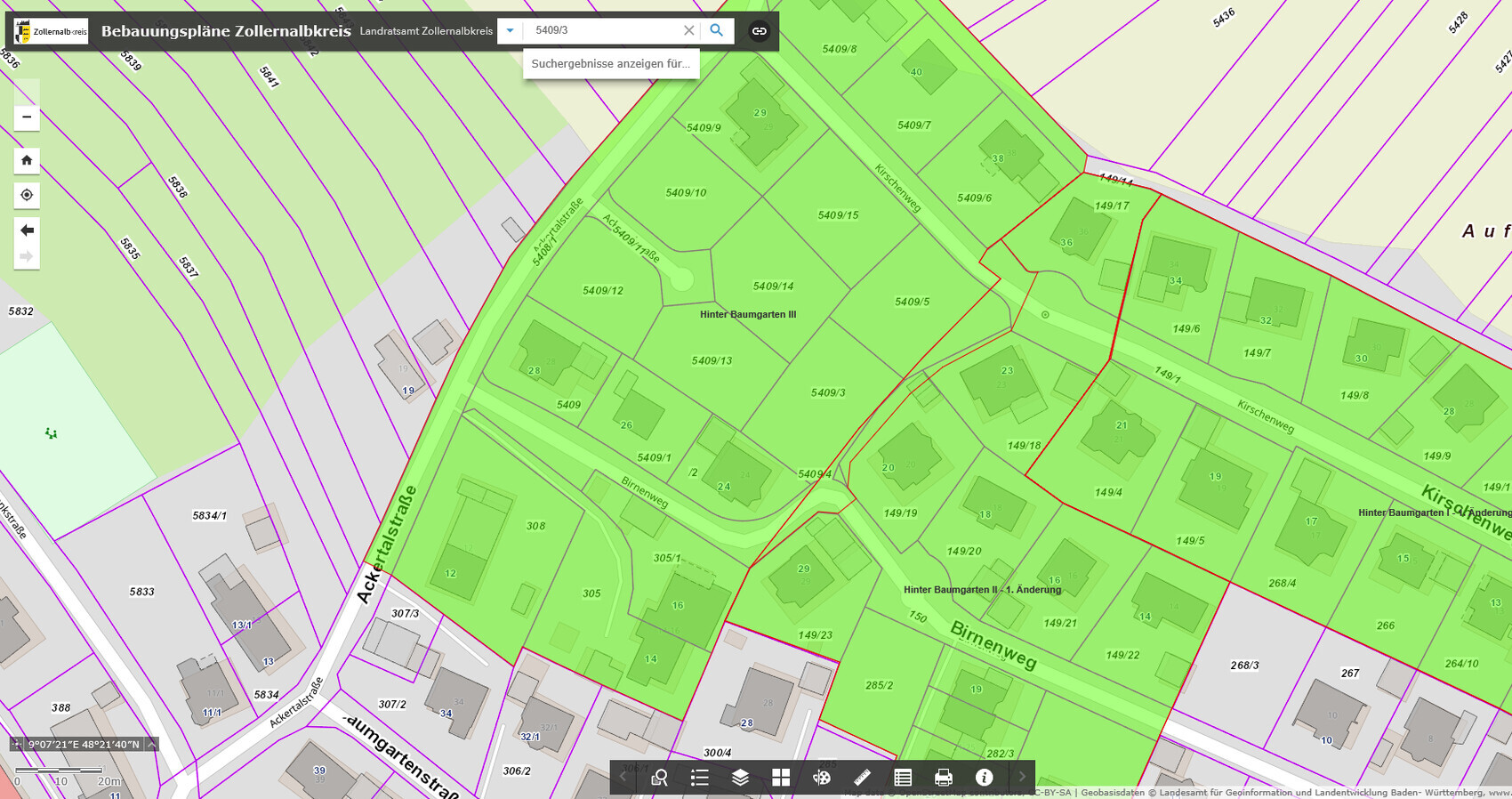Go back to the previous map extent

point(27,230)
